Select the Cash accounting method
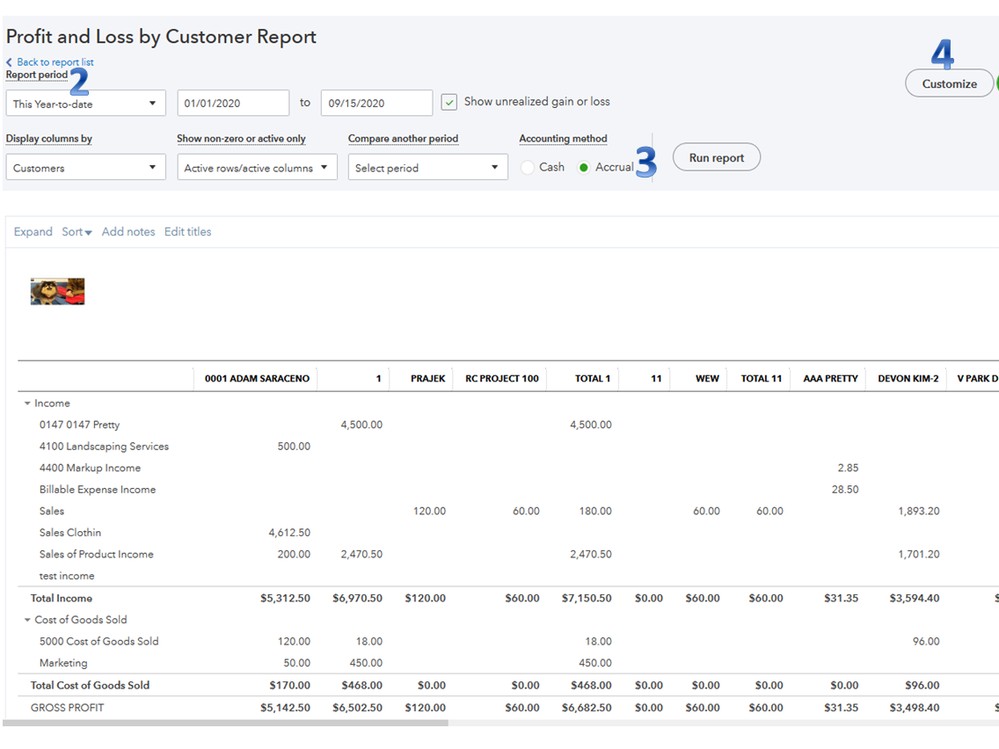This screenshot has width=999, height=749. (x=528, y=167)
